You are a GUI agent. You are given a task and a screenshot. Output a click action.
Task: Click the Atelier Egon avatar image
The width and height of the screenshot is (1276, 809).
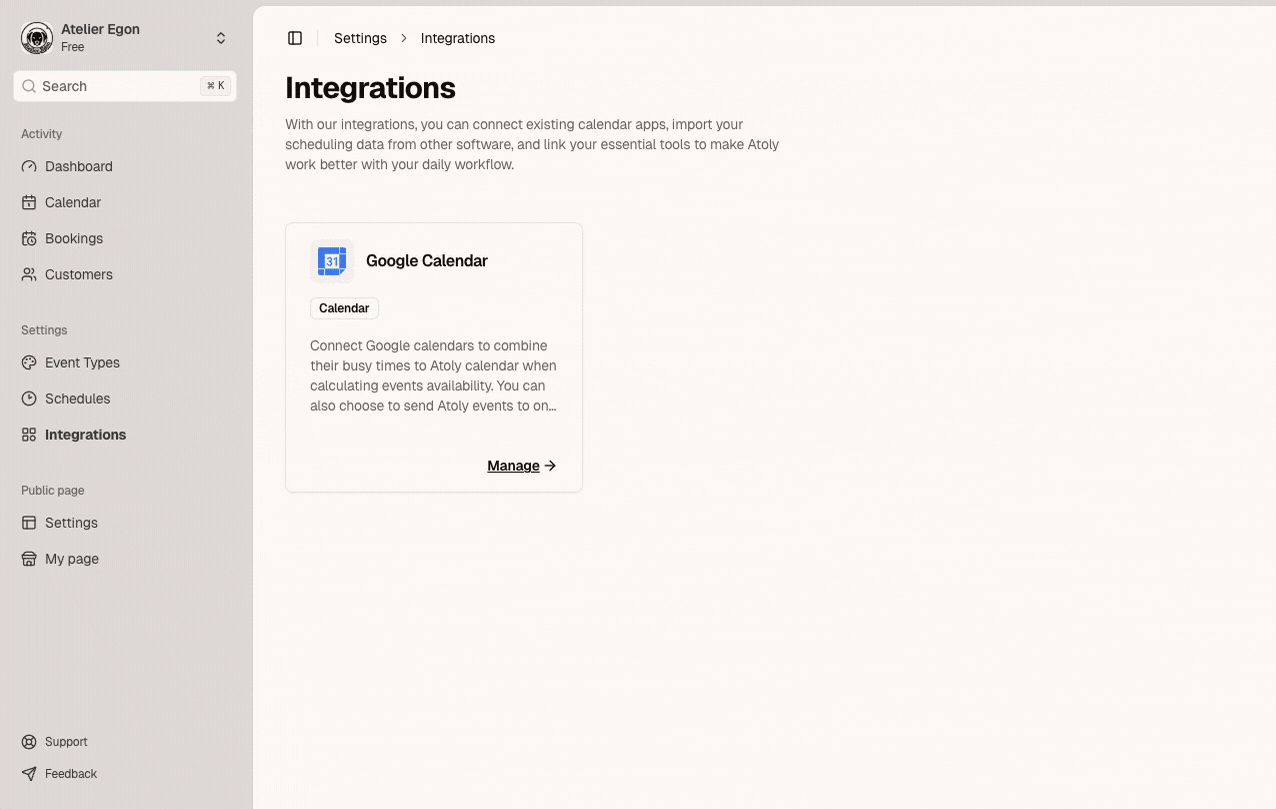pos(37,38)
